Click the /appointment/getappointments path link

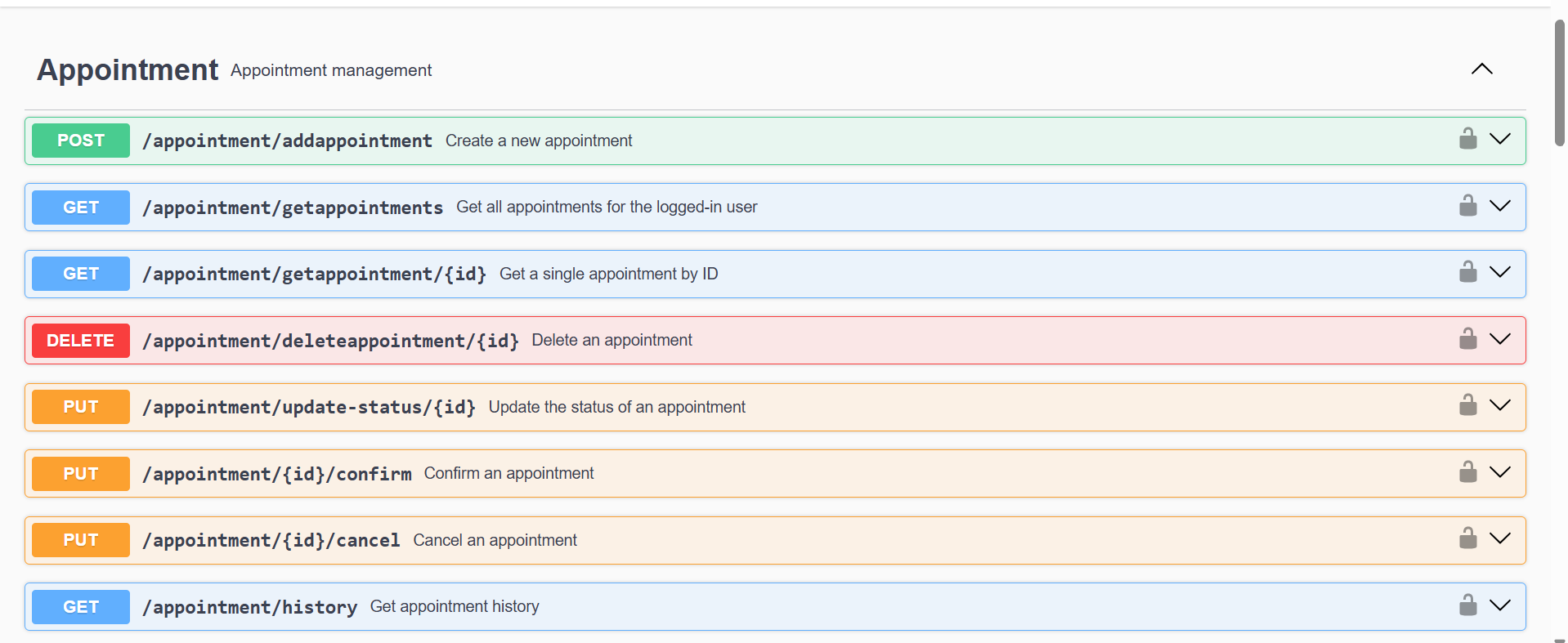[293, 208]
